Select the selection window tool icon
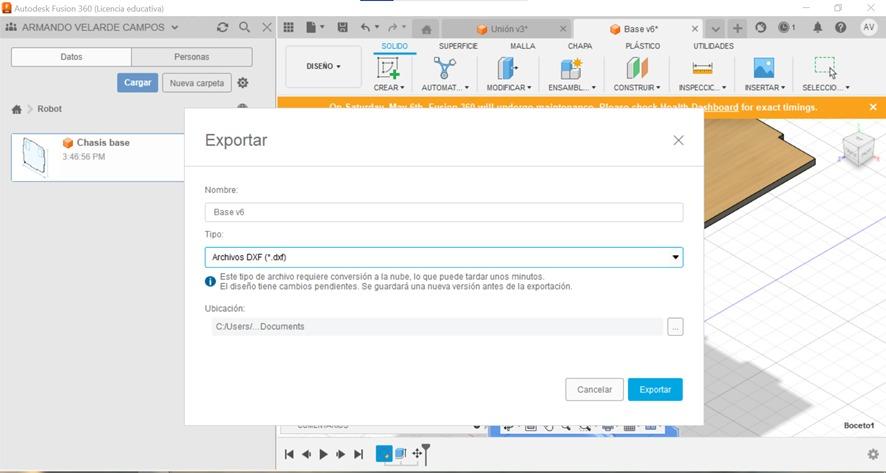 (x=826, y=68)
